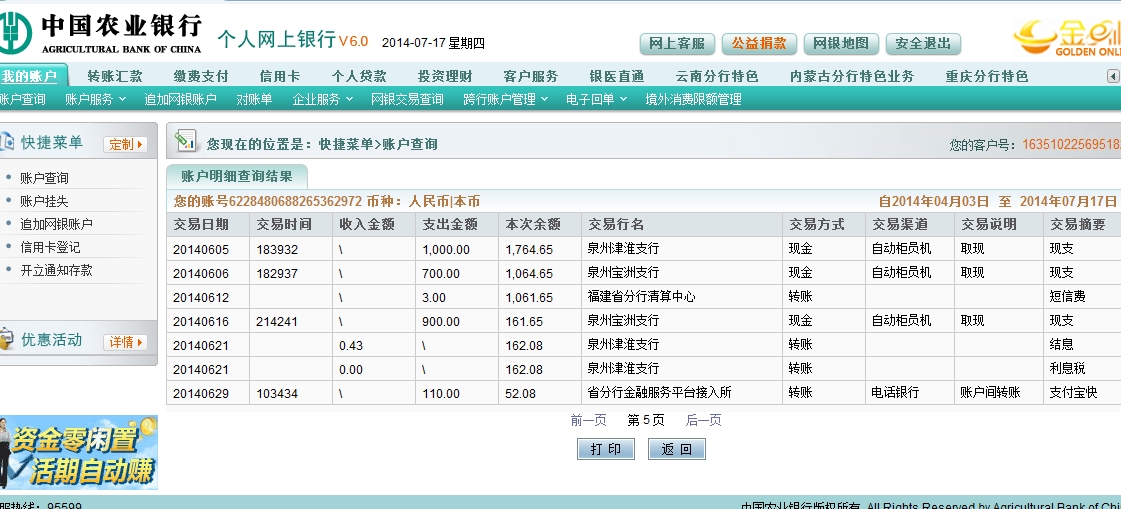Click the 快捷菜单 panel icon
The height and width of the screenshot is (509, 1121).
6,143
